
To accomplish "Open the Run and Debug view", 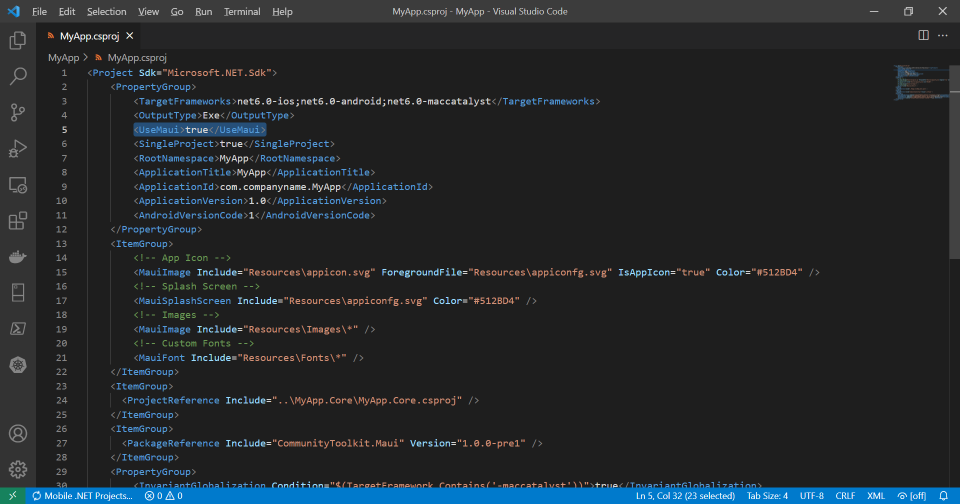I will tap(17, 149).
